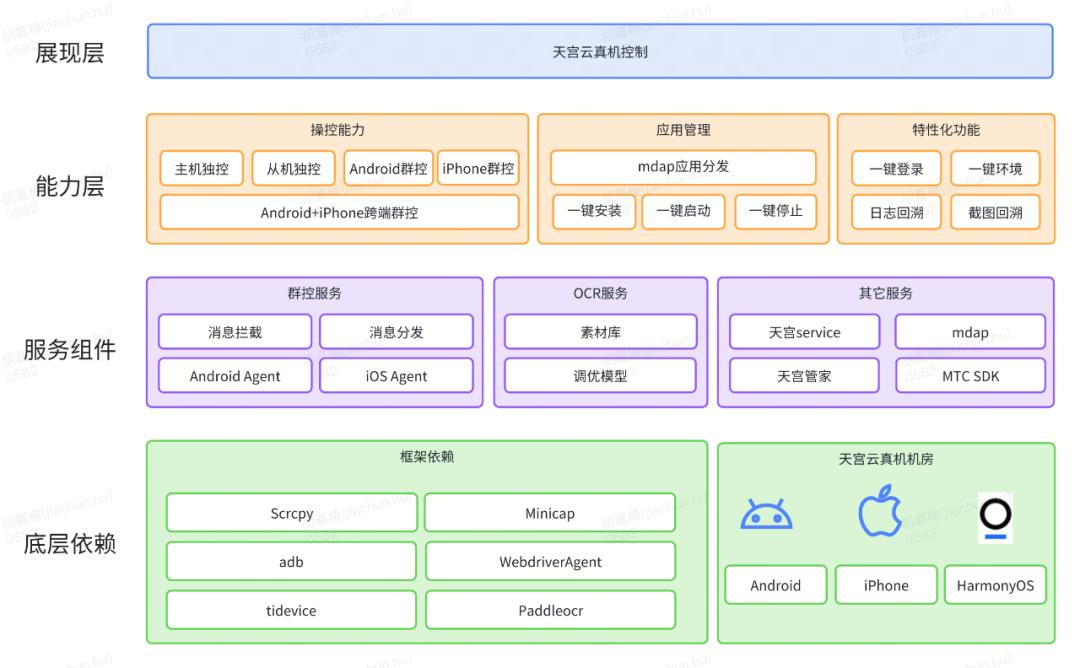This screenshot has height=668, width=1080.
Task: Click the MTC SDK box
Action: tap(970, 376)
